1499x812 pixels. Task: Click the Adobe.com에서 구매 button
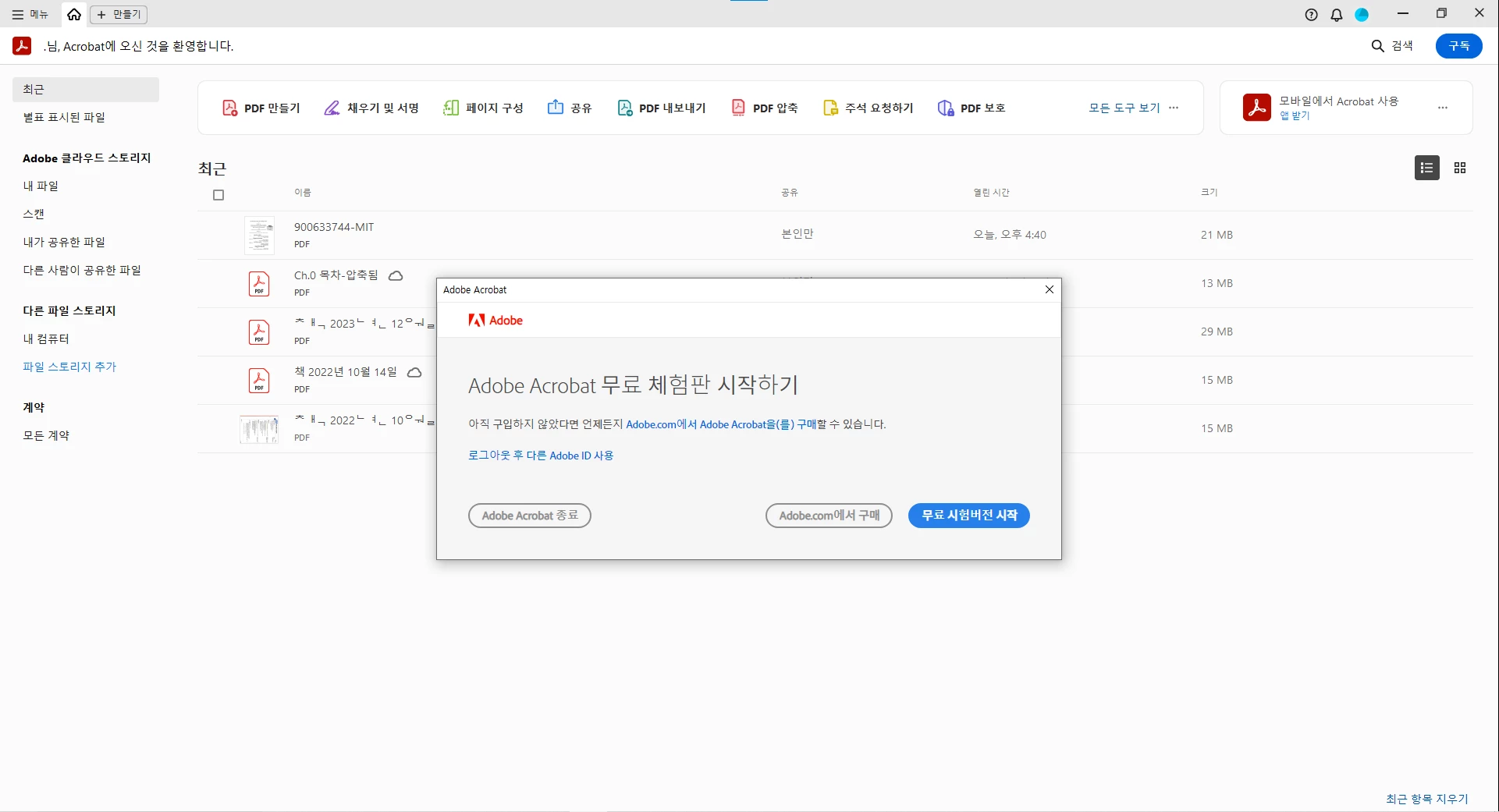(x=829, y=516)
